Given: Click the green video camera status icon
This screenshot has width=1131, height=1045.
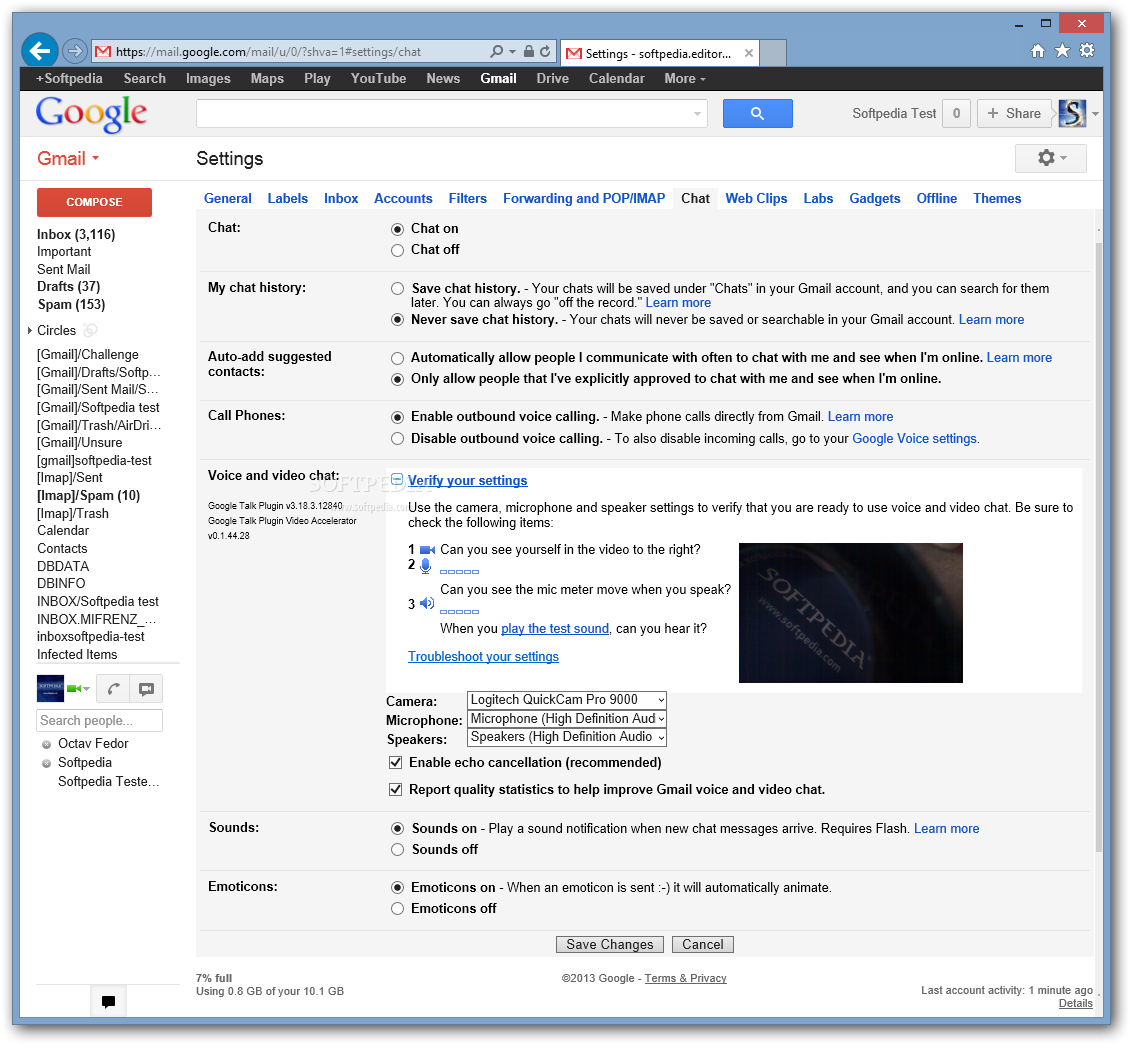Looking at the screenshot, I should [74, 689].
